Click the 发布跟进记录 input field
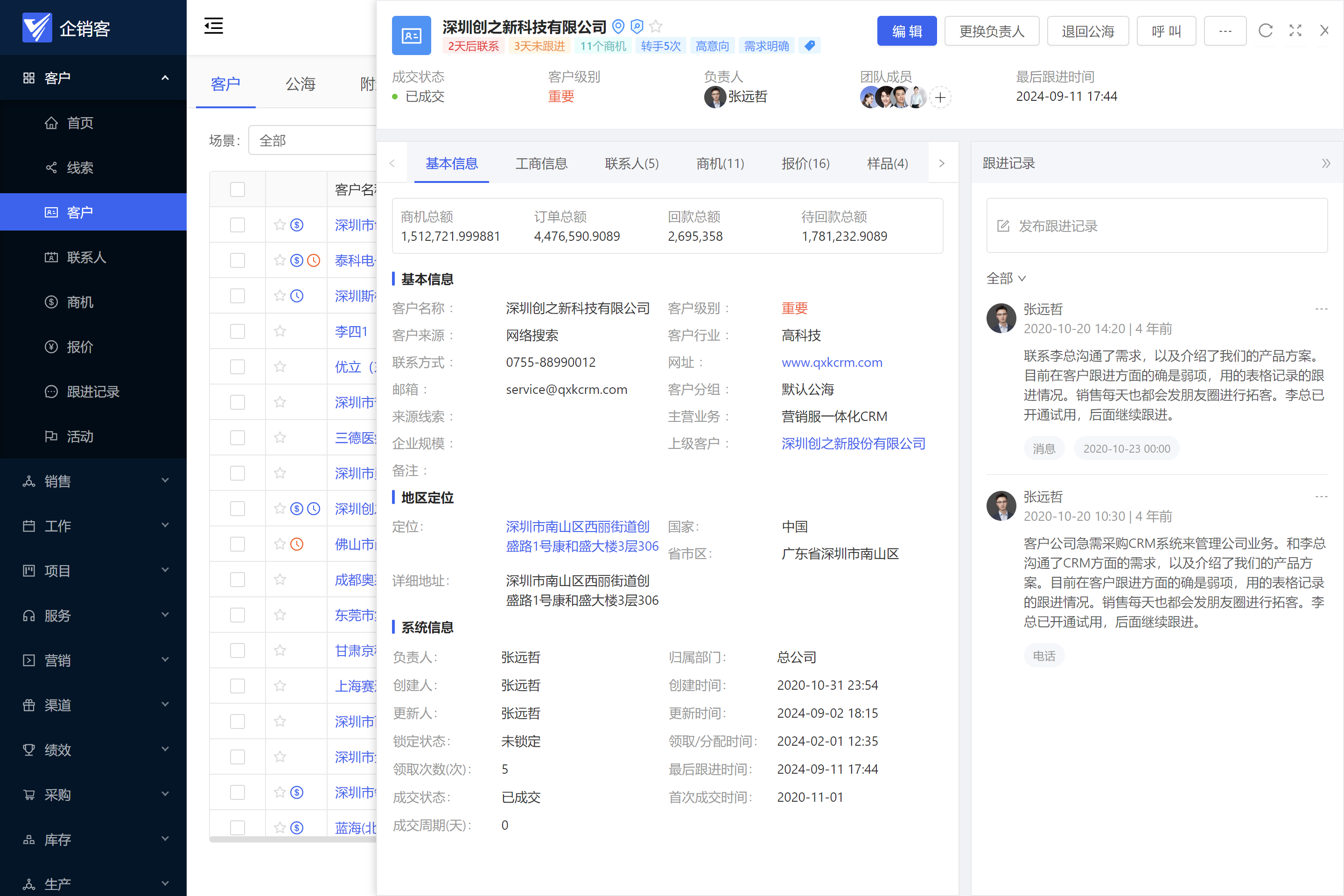This screenshot has width=1344, height=896. click(x=1156, y=226)
